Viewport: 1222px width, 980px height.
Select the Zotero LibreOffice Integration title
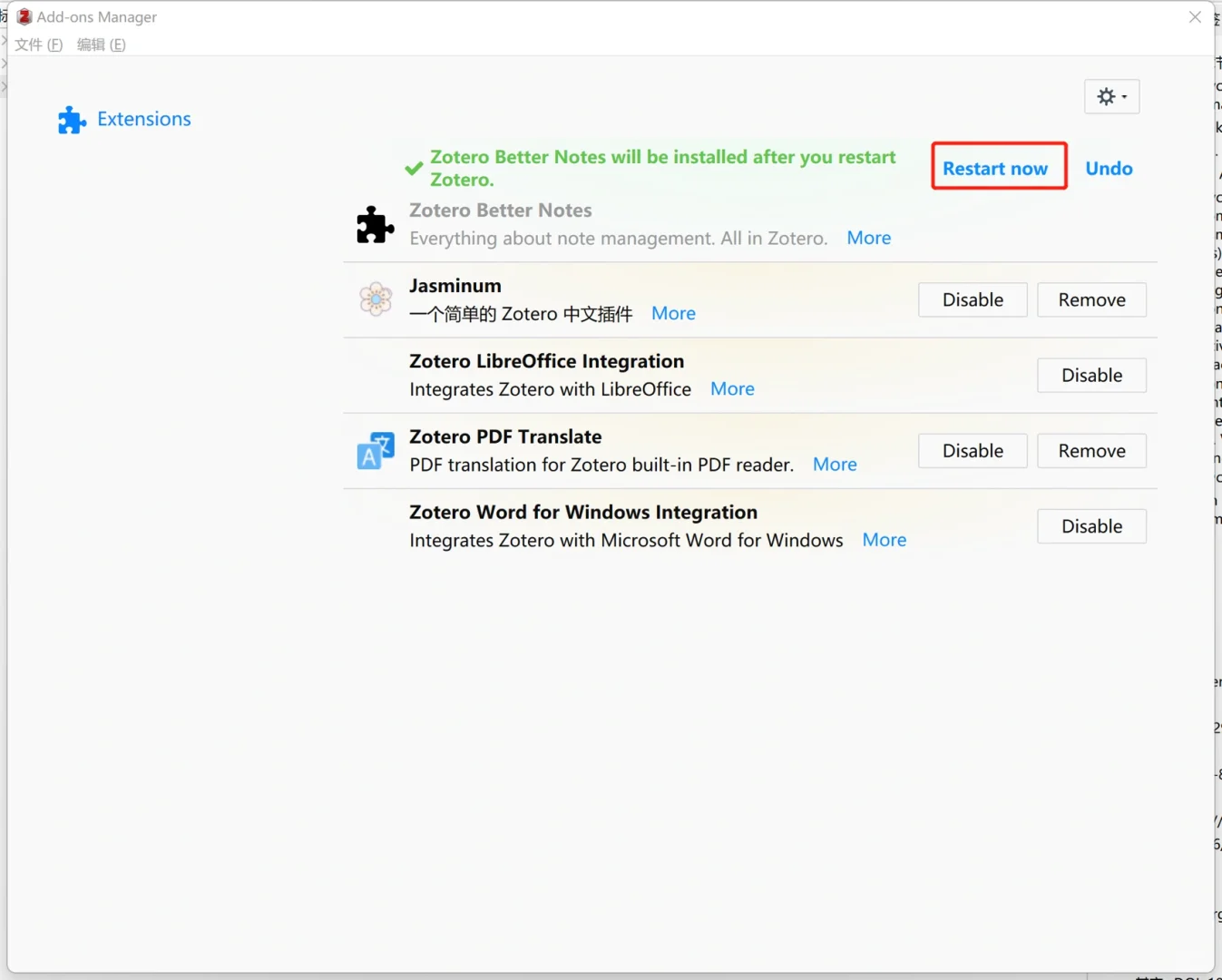(547, 361)
